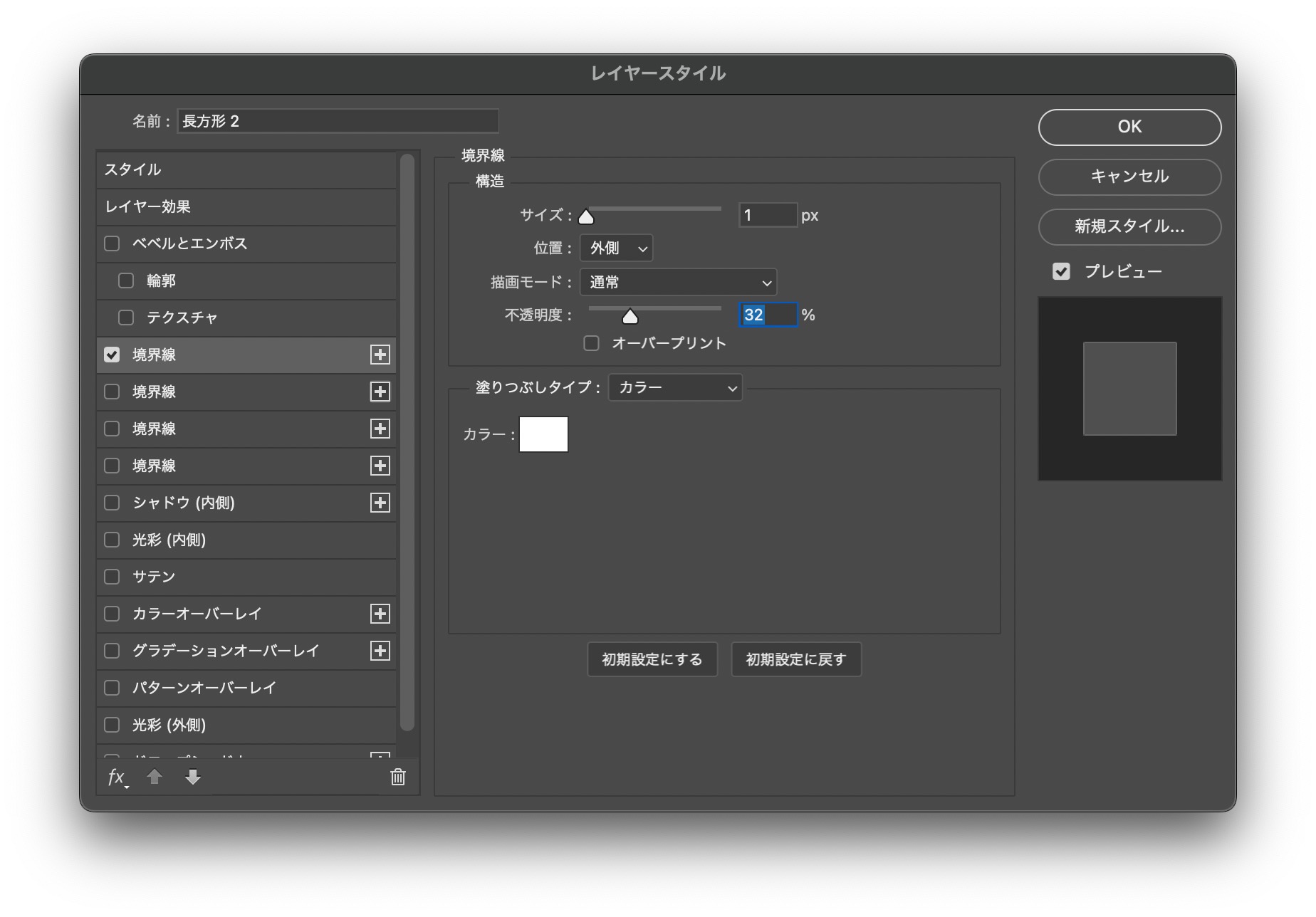
Task: Click plus icon on second 境界線 row
Action: pyautogui.click(x=380, y=392)
